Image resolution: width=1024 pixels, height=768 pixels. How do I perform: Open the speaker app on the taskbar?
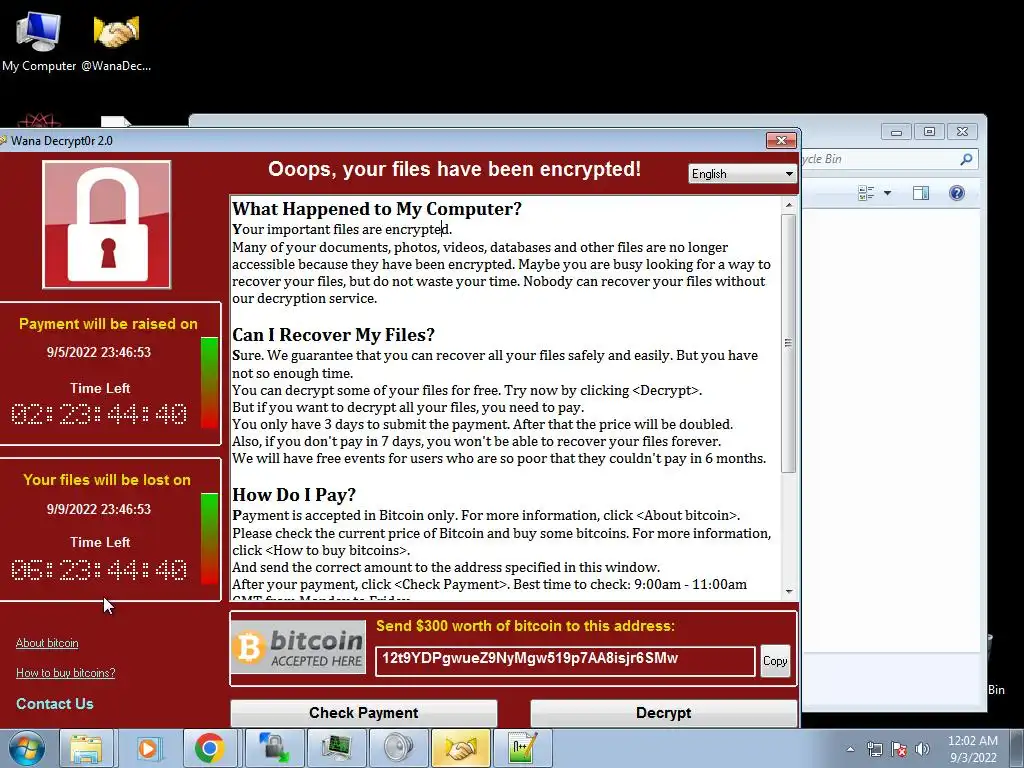click(398, 748)
